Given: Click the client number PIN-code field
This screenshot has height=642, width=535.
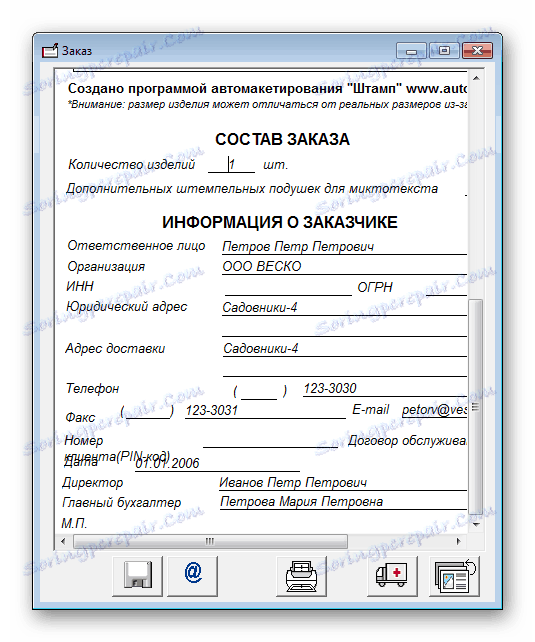Looking at the screenshot, I should [270, 440].
